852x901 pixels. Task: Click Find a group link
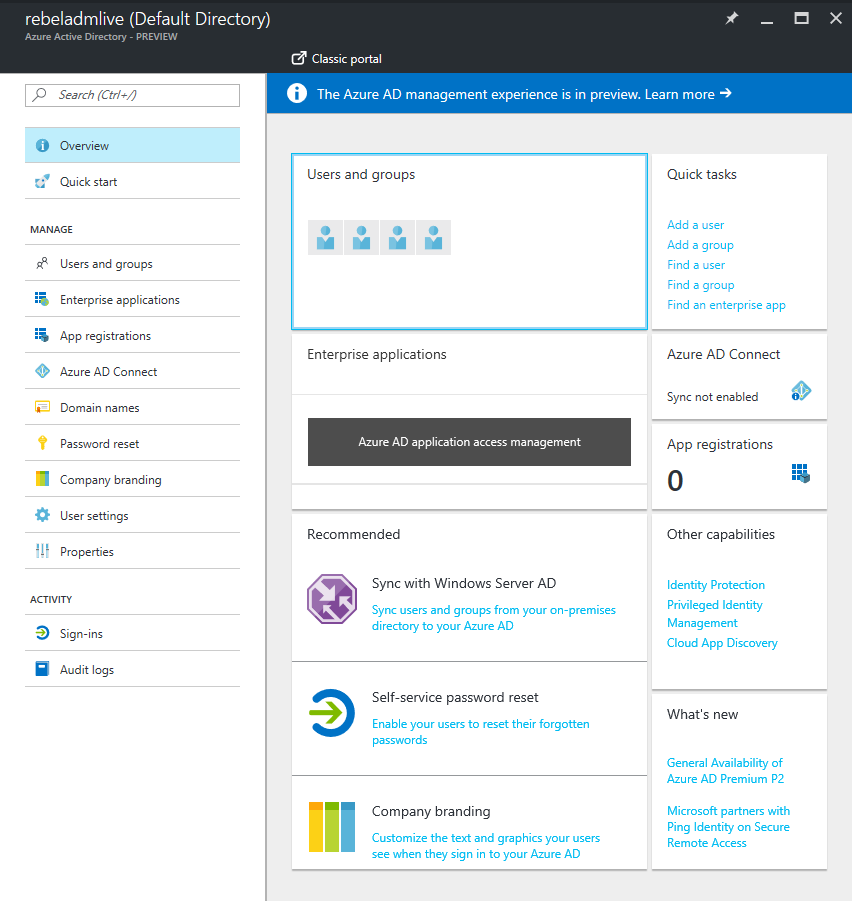(x=700, y=285)
